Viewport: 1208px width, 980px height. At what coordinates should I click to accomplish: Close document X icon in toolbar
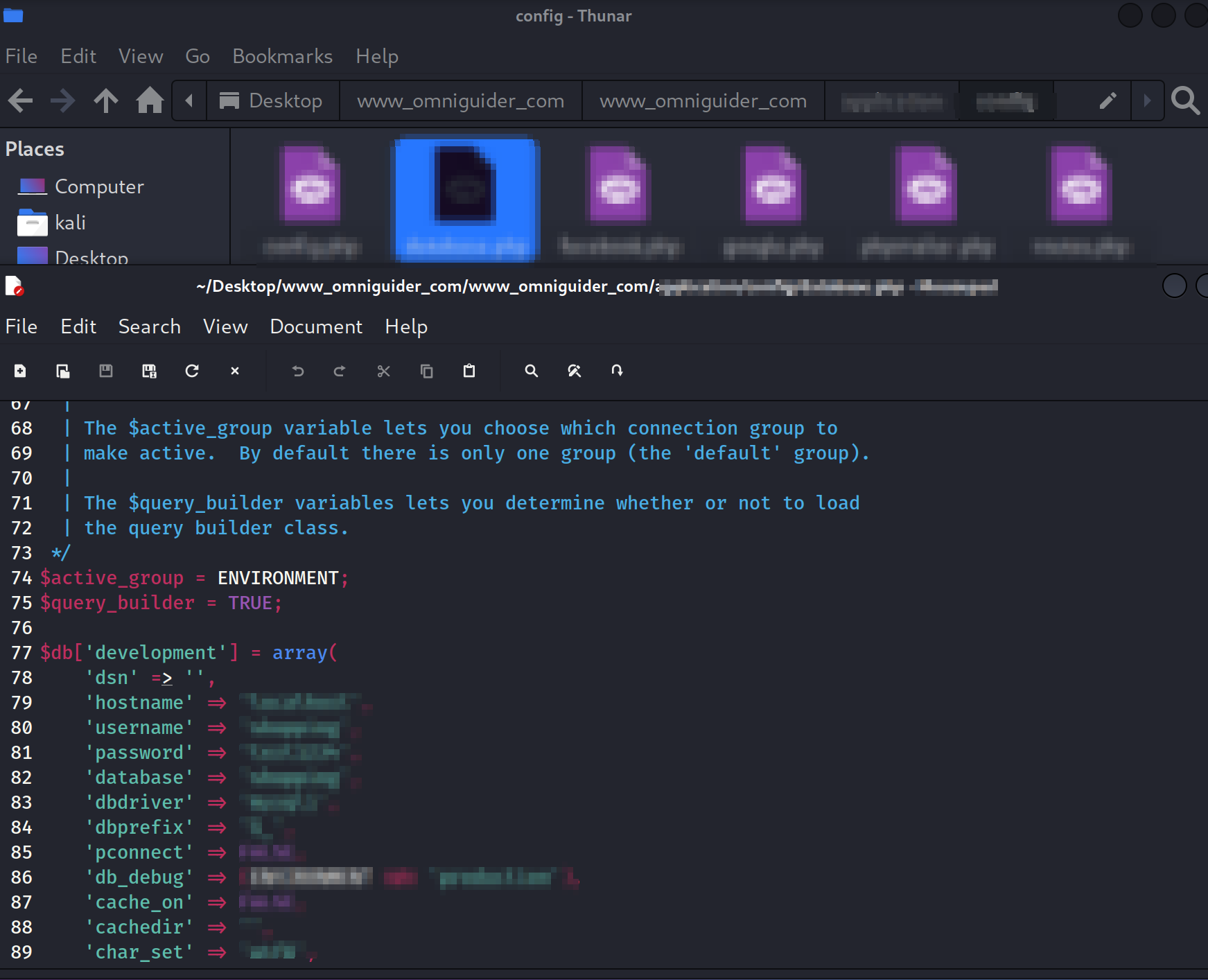tap(235, 371)
